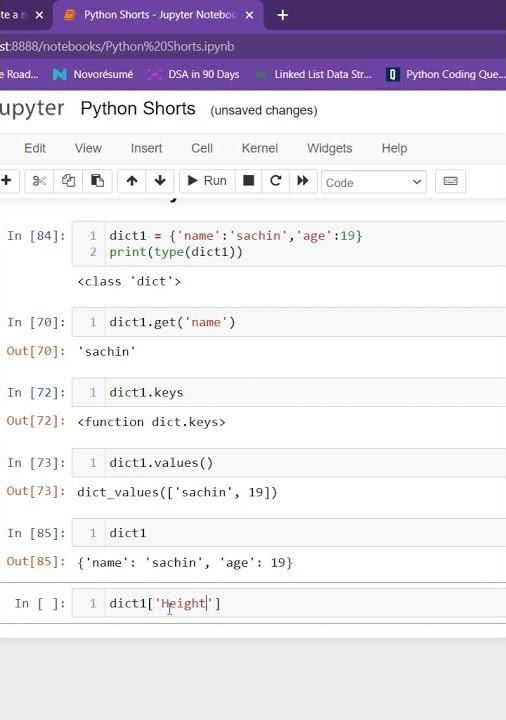Select Python Shorts Jupyter Notebook tab
Image resolution: width=506 pixels, height=720 pixels.
[x=158, y=15]
